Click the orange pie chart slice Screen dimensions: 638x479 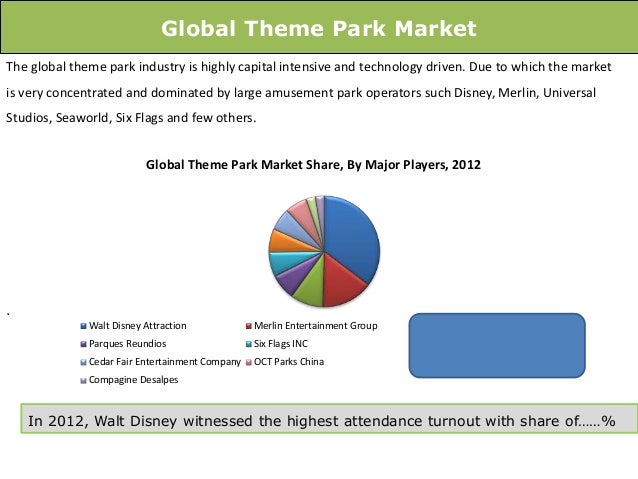tap(287, 242)
